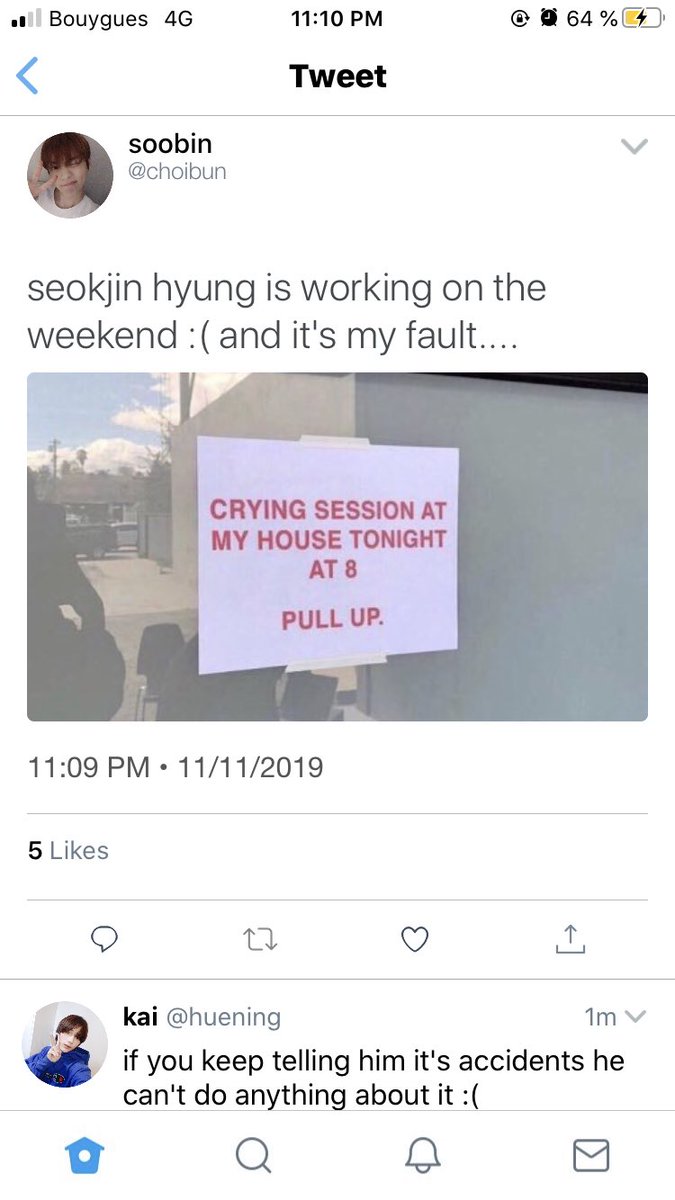Open the Home tab
The image size is (675, 1200).
tap(84, 1156)
